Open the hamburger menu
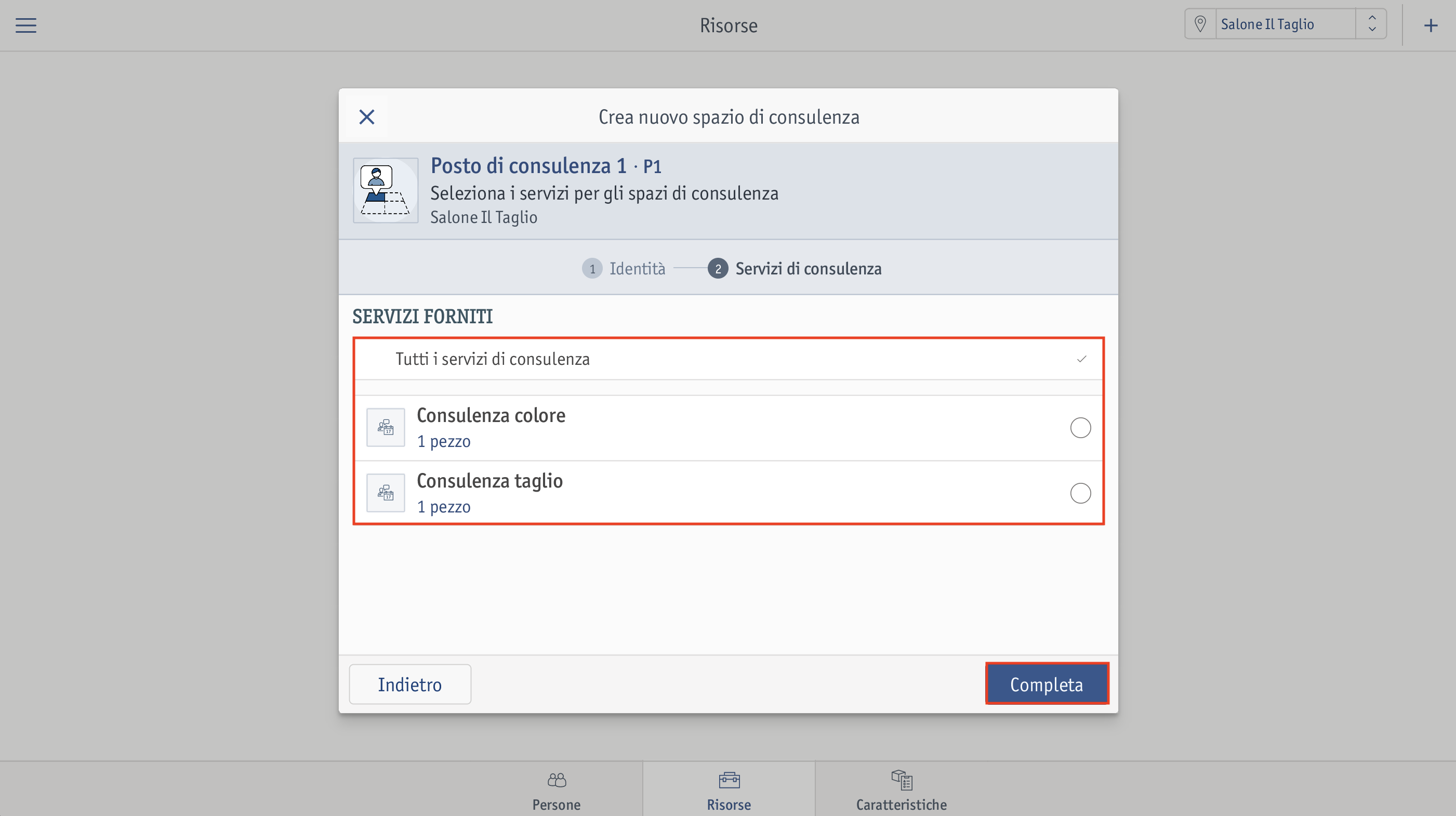This screenshot has height=816, width=1456. [25, 25]
